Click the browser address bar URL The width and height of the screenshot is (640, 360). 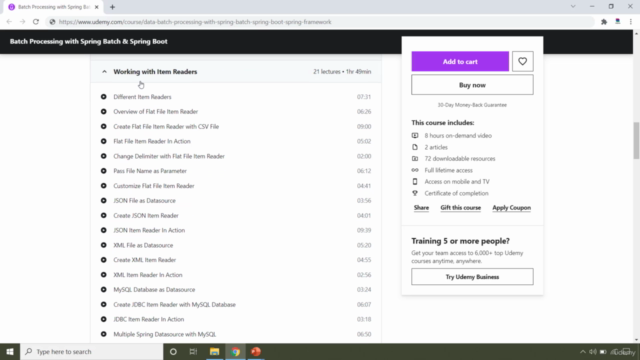[x=195, y=22]
